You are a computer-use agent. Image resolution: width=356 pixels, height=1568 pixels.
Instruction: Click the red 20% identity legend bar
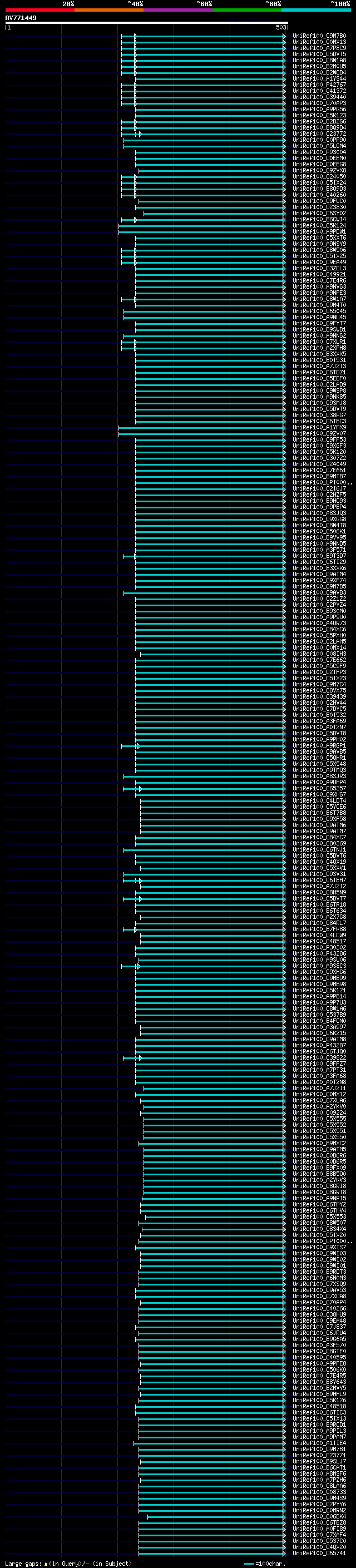coord(39,10)
